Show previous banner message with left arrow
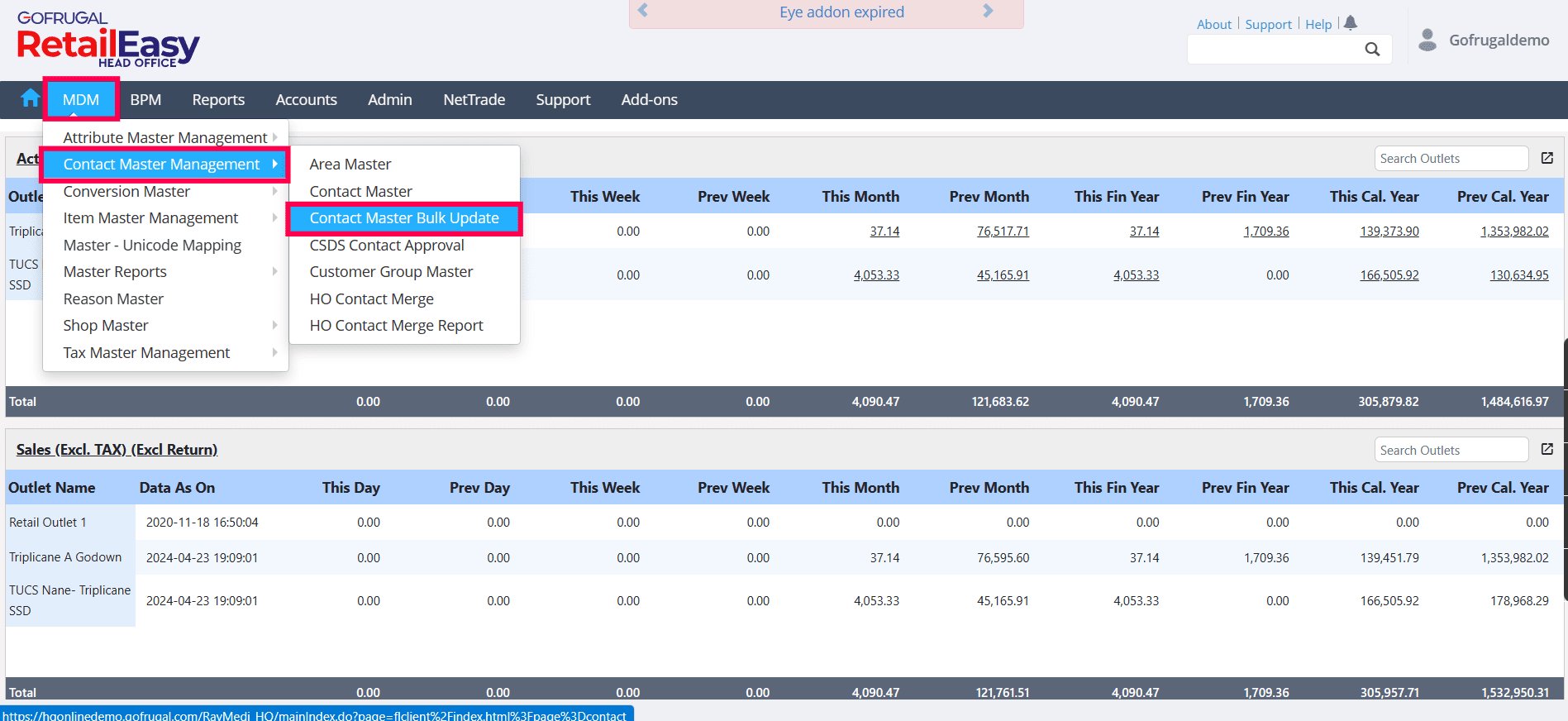This screenshot has width=1568, height=721. [643, 11]
